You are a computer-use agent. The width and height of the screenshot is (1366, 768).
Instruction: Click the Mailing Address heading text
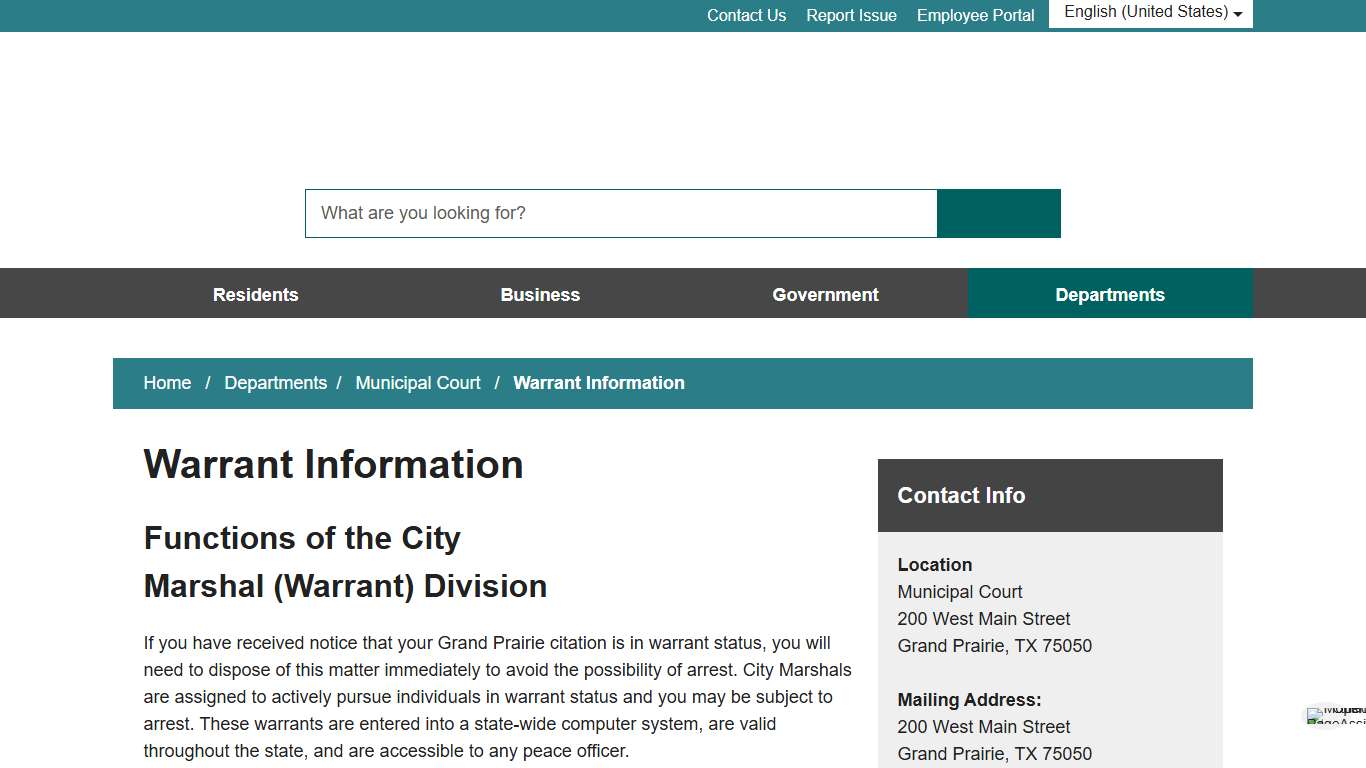[969, 700]
